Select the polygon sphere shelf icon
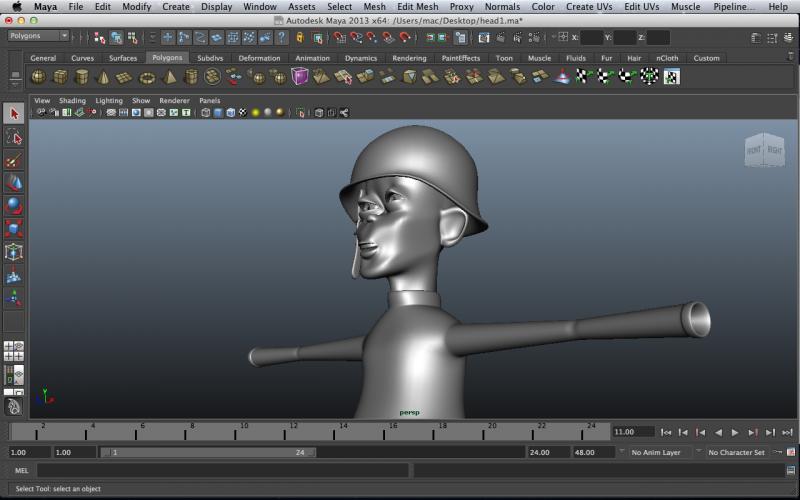Image resolution: width=800 pixels, height=500 pixels. click(x=38, y=77)
